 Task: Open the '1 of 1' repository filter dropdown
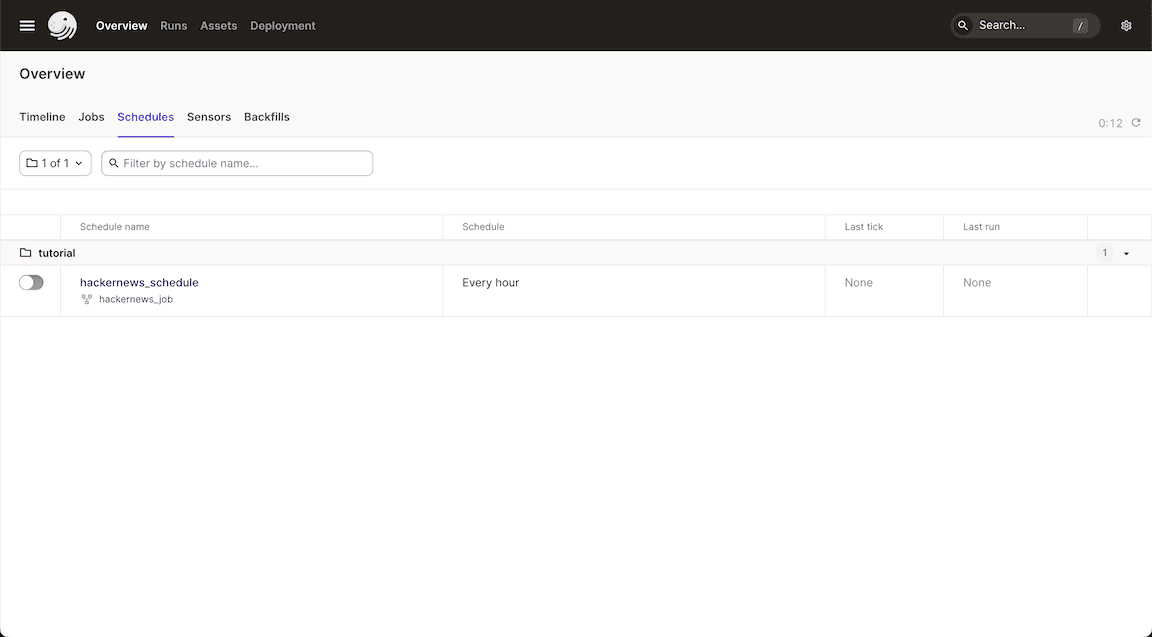tap(55, 162)
